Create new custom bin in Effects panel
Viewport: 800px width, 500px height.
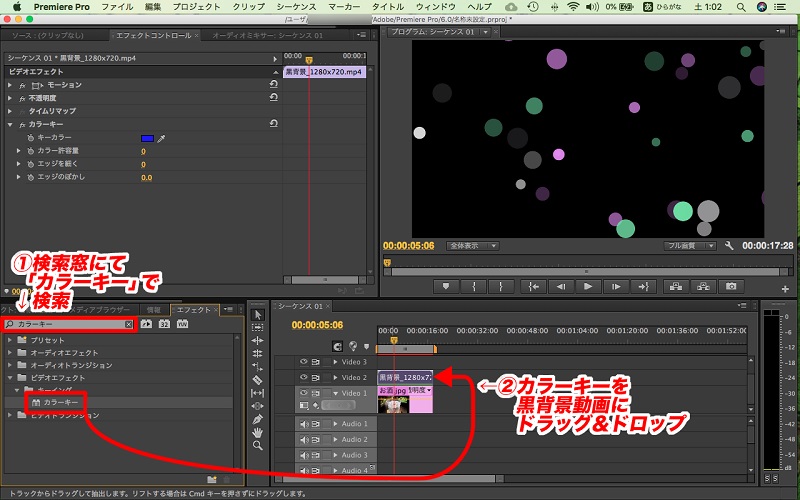click(212, 480)
